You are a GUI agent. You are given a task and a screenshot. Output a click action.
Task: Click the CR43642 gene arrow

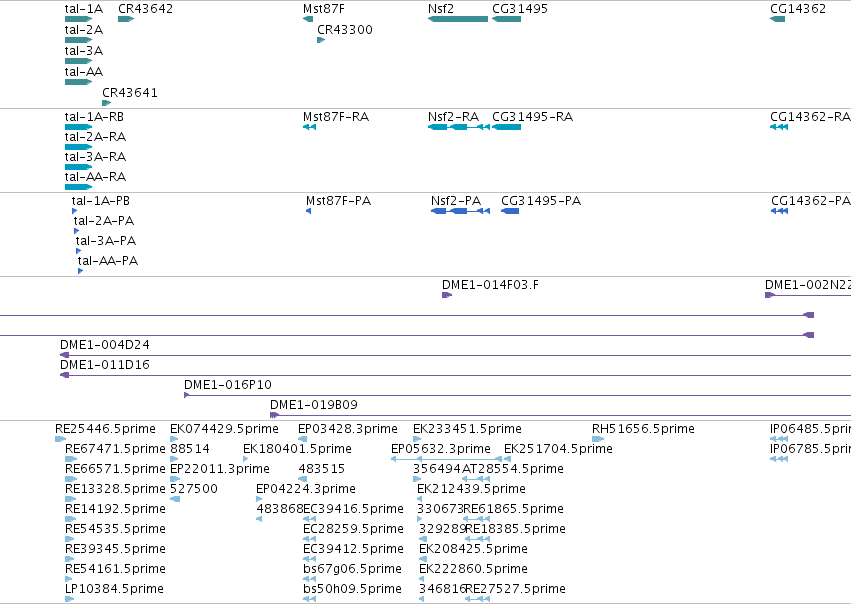126,19
